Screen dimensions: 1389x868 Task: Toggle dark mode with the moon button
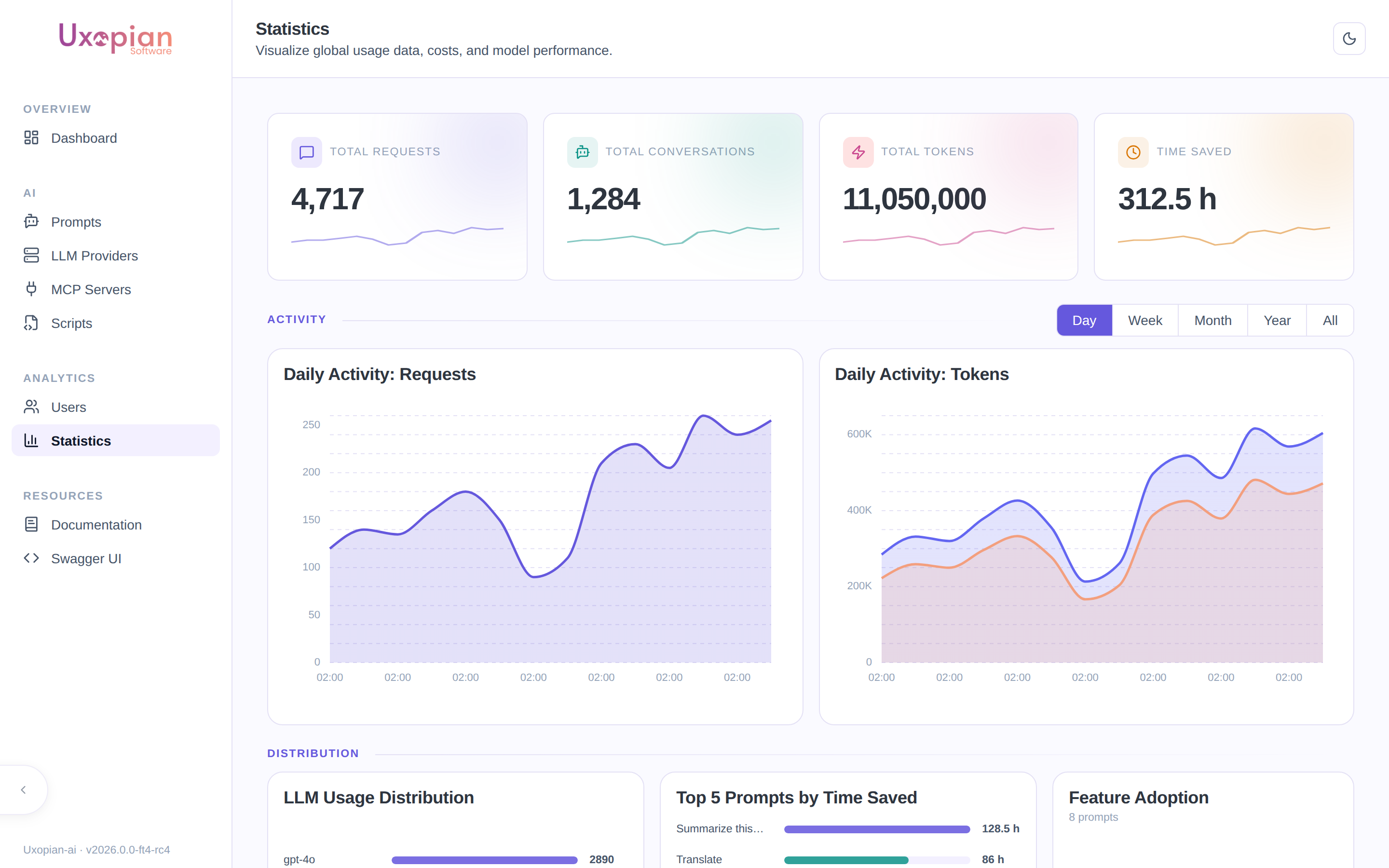[1349, 39]
